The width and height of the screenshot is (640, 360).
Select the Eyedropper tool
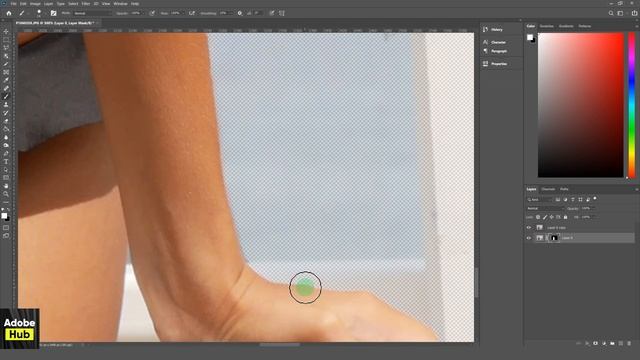click(6, 80)
